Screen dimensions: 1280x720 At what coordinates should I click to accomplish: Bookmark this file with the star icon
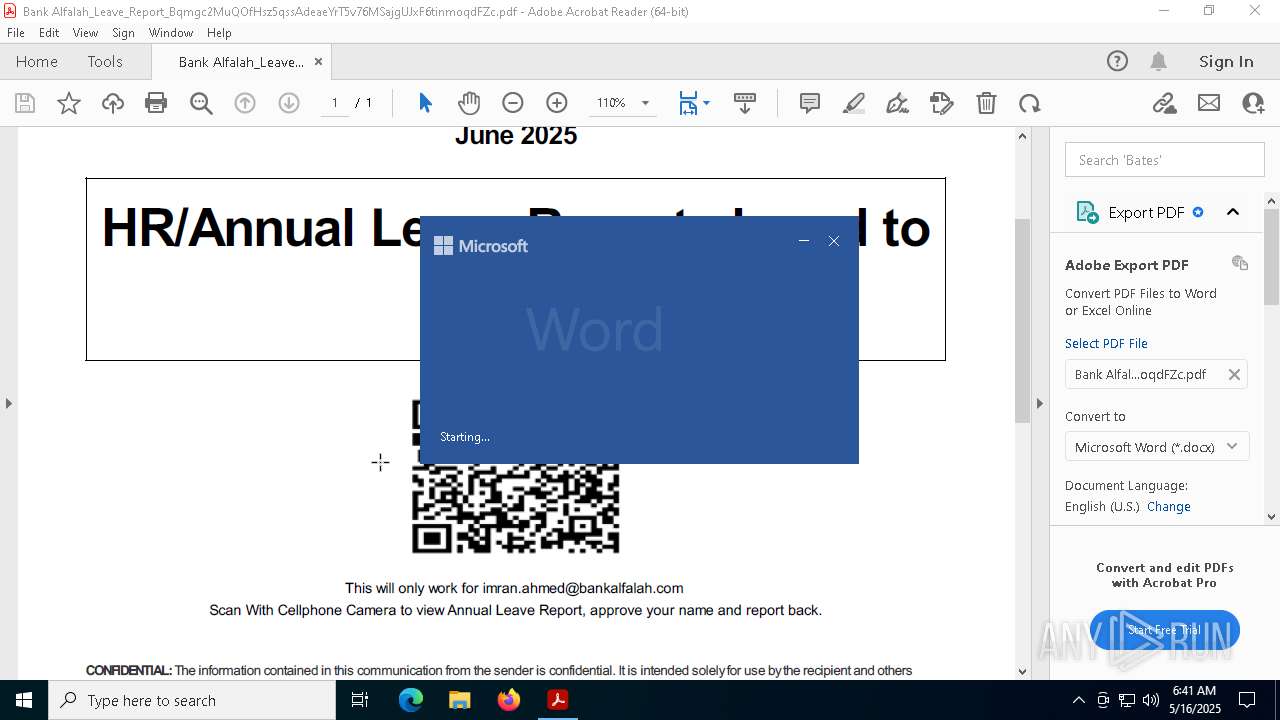coord(69,103)
